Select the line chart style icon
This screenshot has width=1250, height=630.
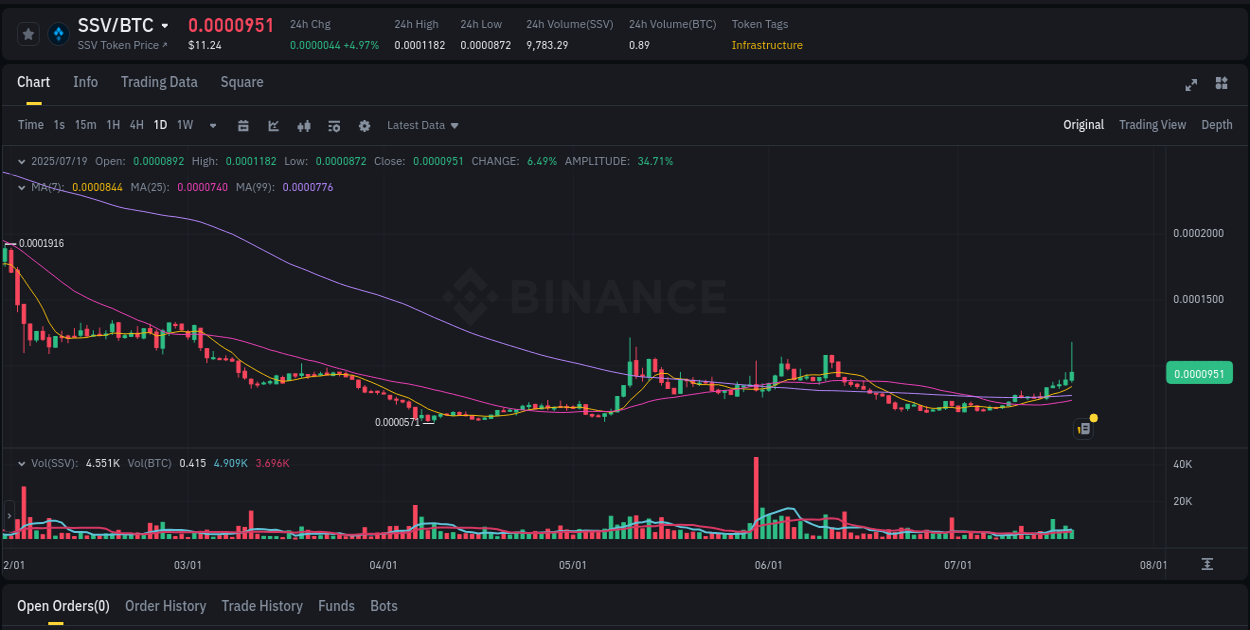click(273, 125)
